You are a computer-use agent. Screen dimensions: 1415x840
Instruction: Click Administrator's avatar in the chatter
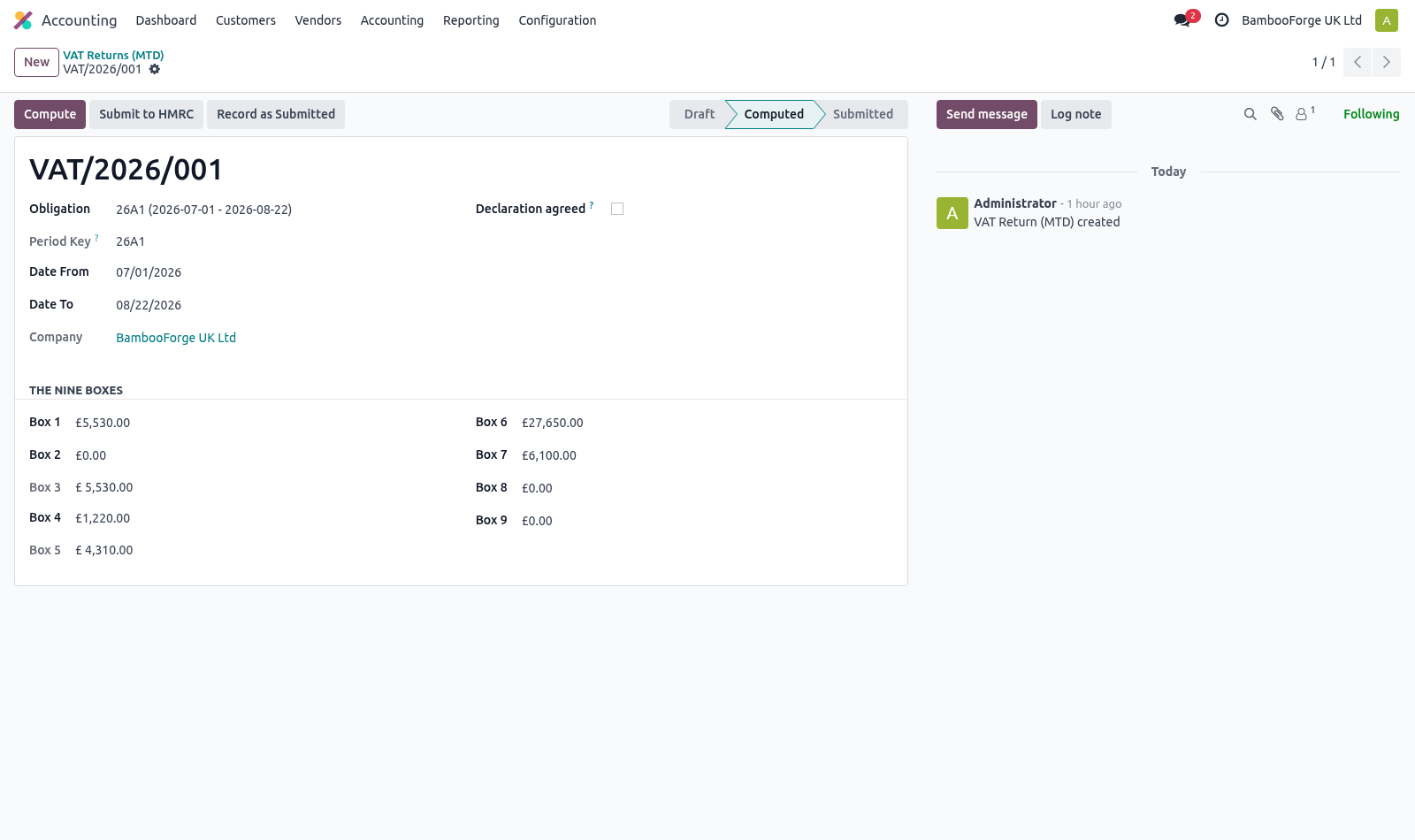tap(952, 213)
